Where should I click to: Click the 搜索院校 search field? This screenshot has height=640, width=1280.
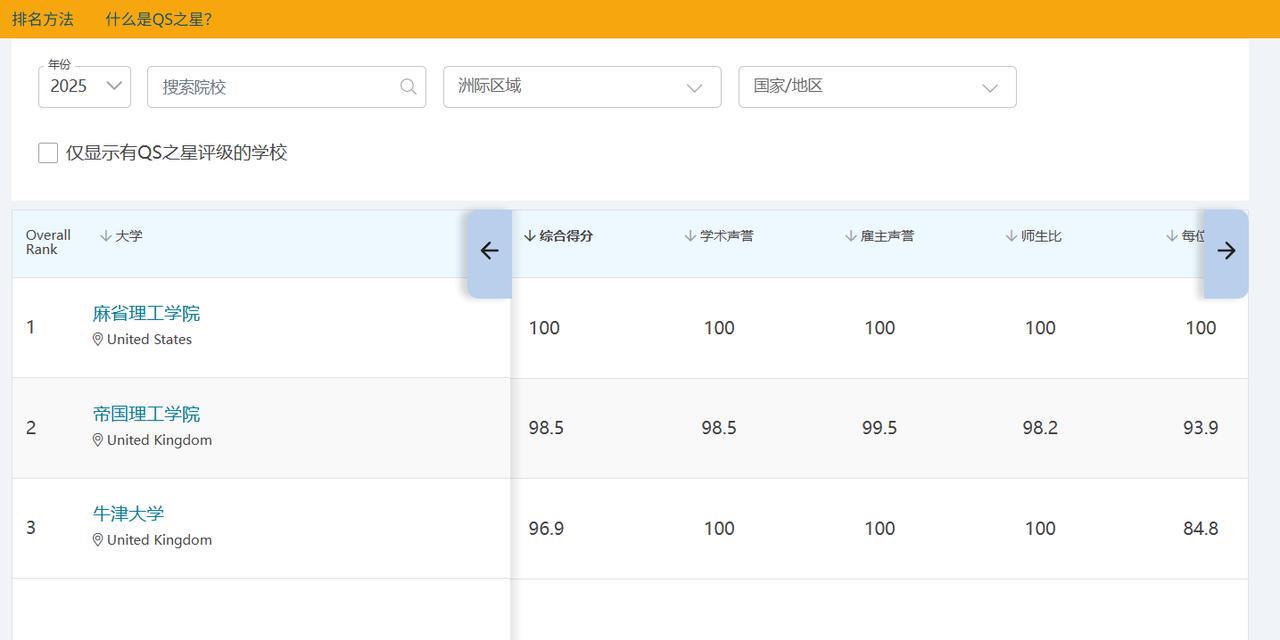(286, 87)
